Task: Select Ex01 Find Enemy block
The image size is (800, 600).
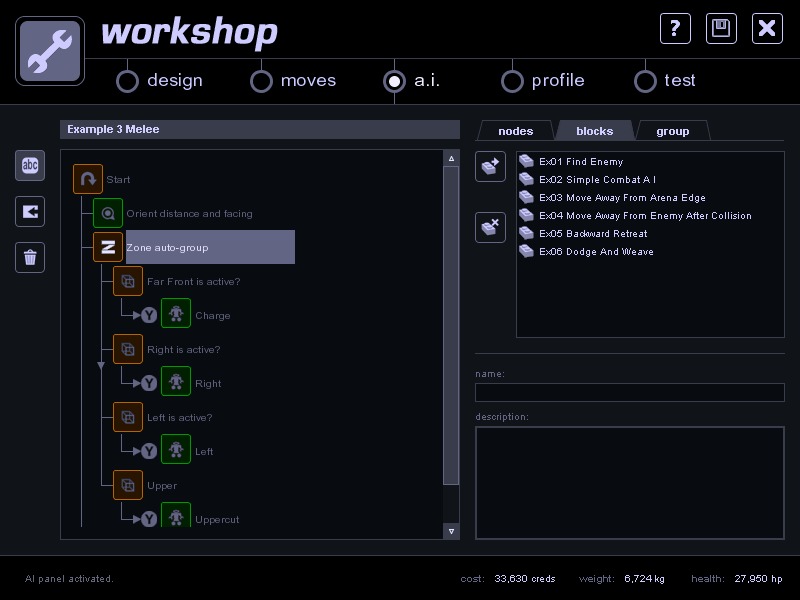Action: tap(580, 162)
